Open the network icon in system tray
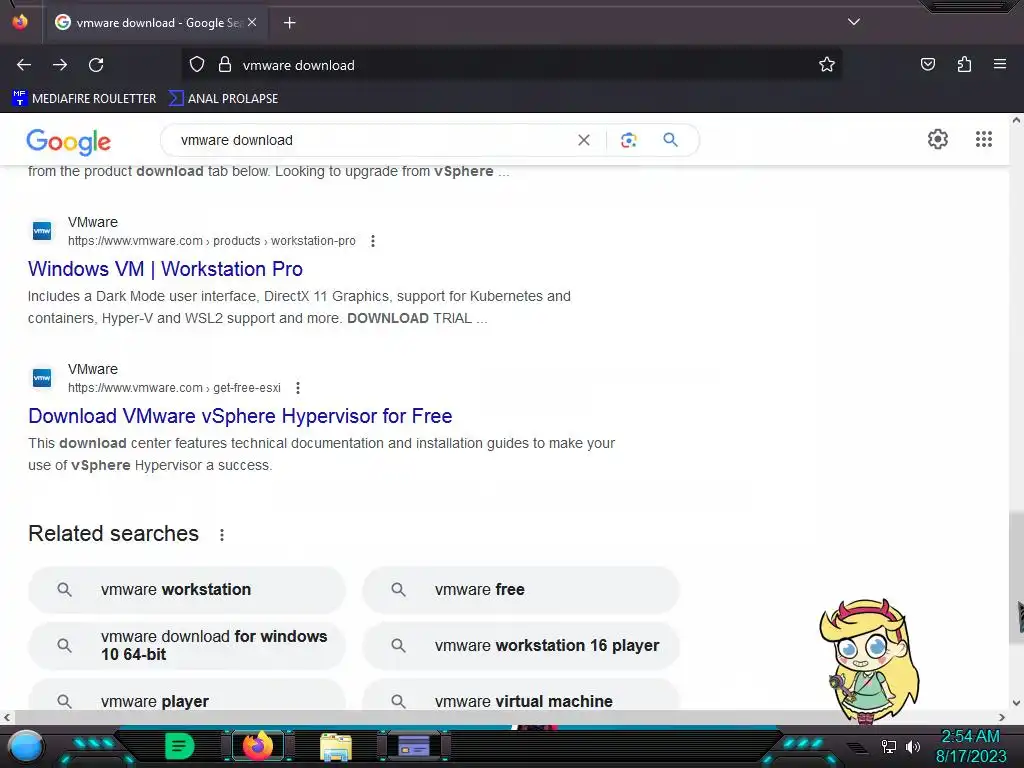Screen dimensions: 1024x768 coord(888,746)
